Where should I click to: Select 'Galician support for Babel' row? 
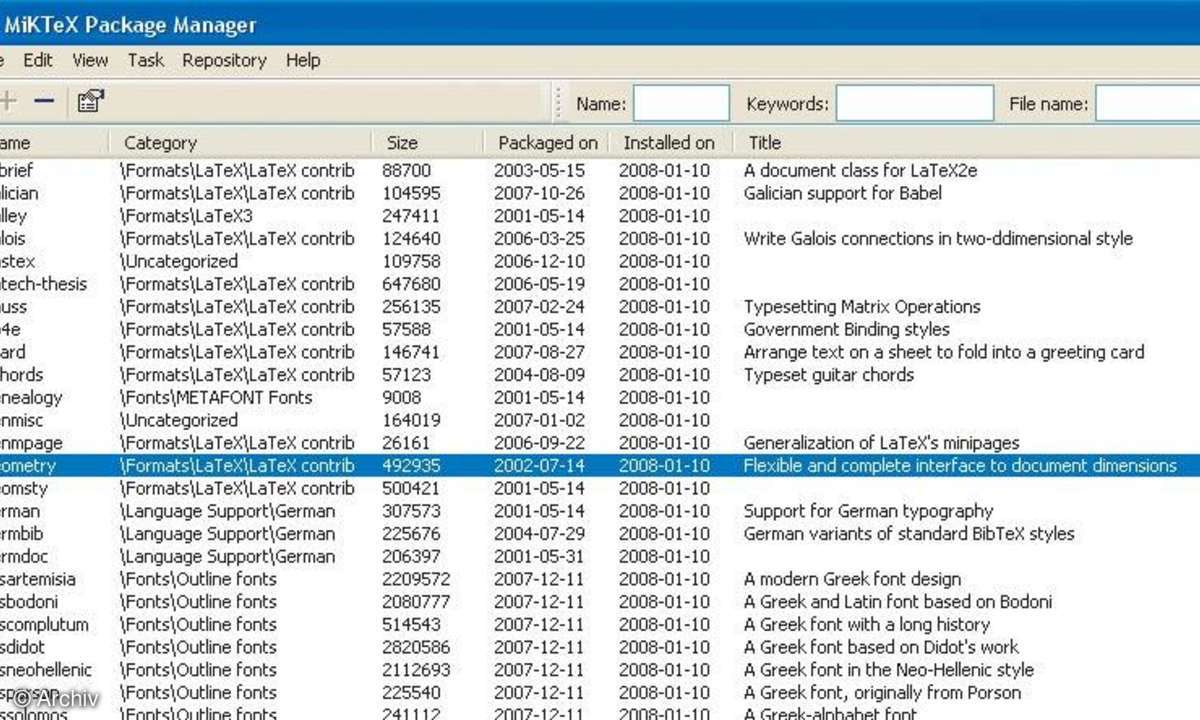click(600, 194)
